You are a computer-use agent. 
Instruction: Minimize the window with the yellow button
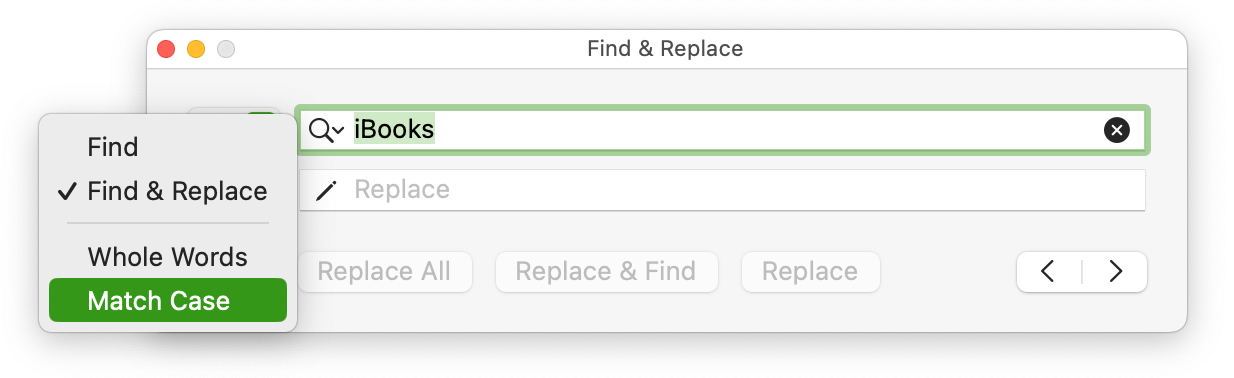click(x=196, y=48)
